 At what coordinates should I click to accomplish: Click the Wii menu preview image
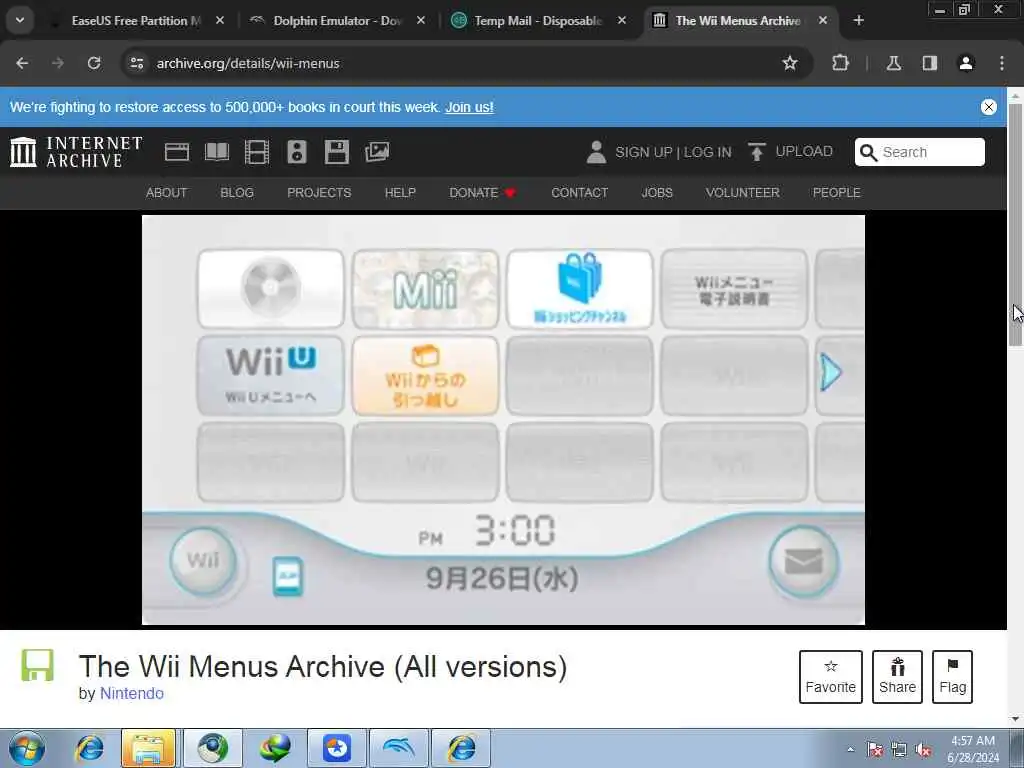[503, 420]
